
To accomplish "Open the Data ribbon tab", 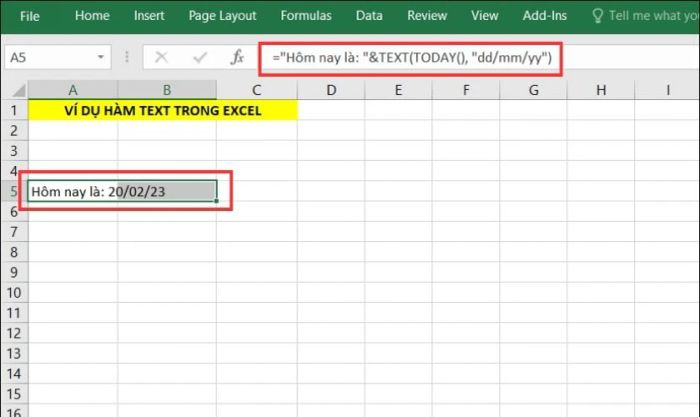I will point(369,16).
